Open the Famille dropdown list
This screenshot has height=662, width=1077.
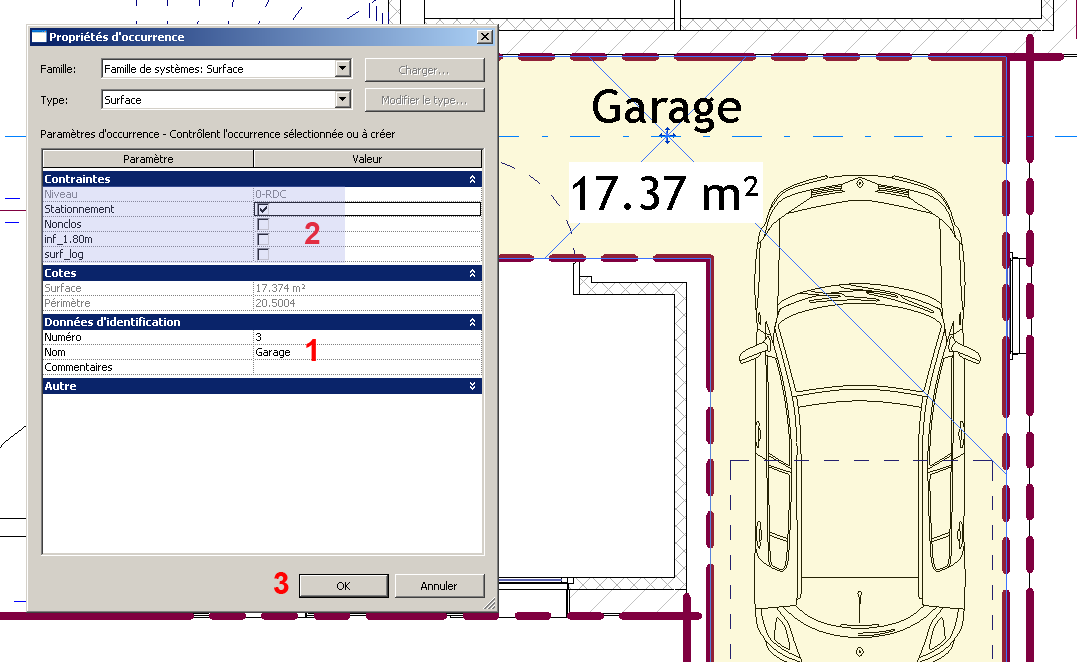coord(343,69)
